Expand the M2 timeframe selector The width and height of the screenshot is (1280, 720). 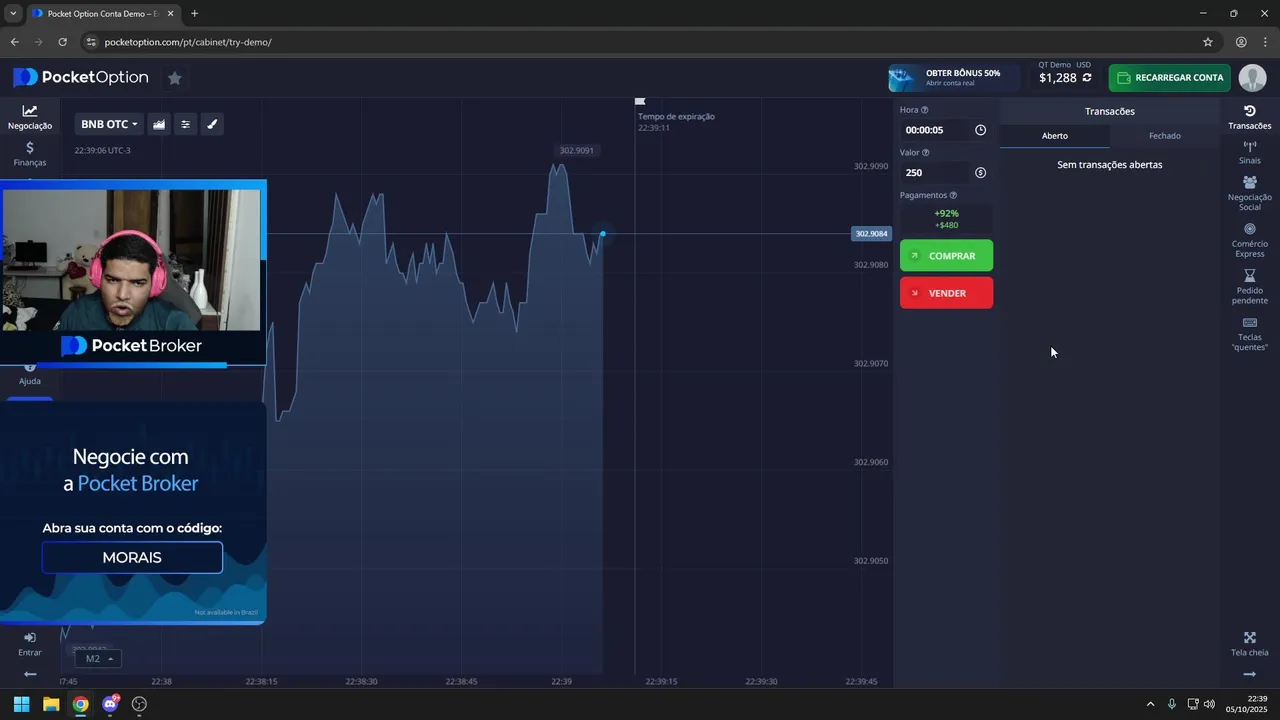[x=98, y=658]
